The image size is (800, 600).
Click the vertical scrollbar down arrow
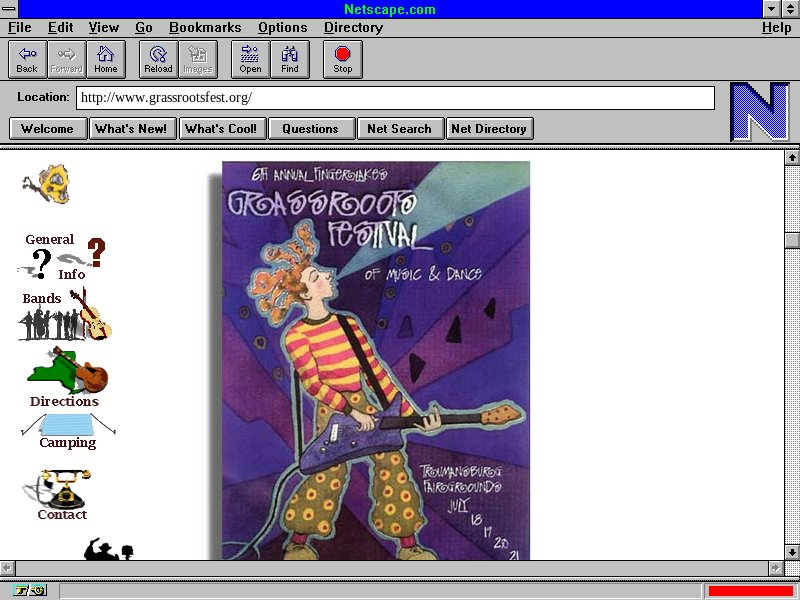click(x=792, y=551)
